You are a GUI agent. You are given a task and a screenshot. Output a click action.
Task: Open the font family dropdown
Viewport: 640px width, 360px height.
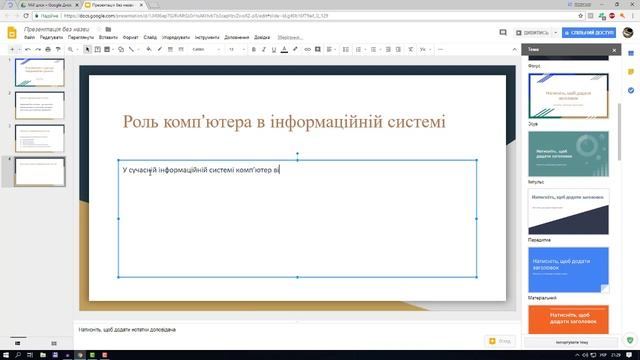click(206, 49)
